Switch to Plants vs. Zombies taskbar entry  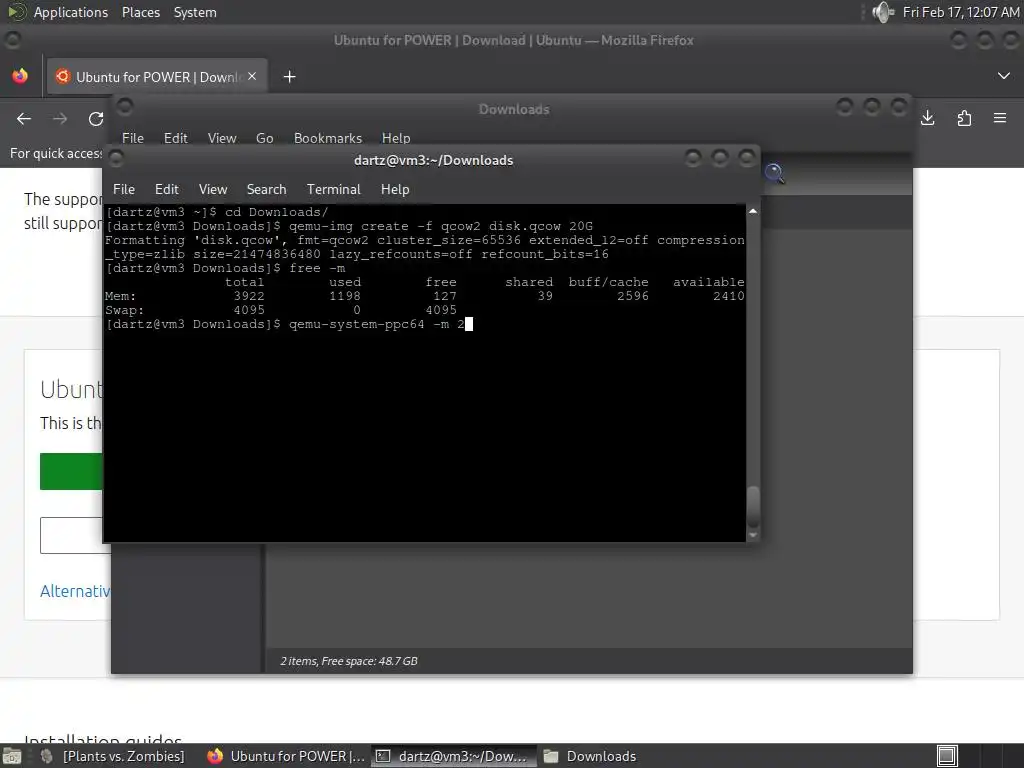coord(115,756)
